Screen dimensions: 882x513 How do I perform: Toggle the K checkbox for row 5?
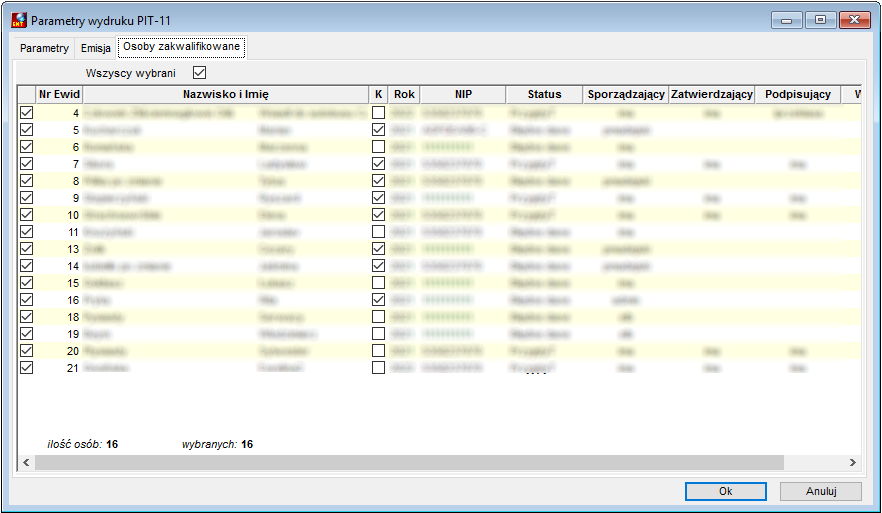coord(379,129)
